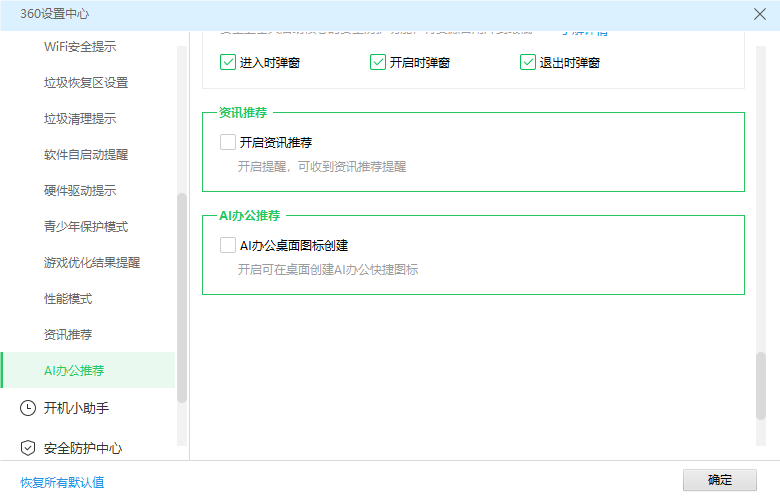The image size is (780, 500).
Task: Select the highlighted AI办公推荐 sidebar item
Action: pos(89,370)
